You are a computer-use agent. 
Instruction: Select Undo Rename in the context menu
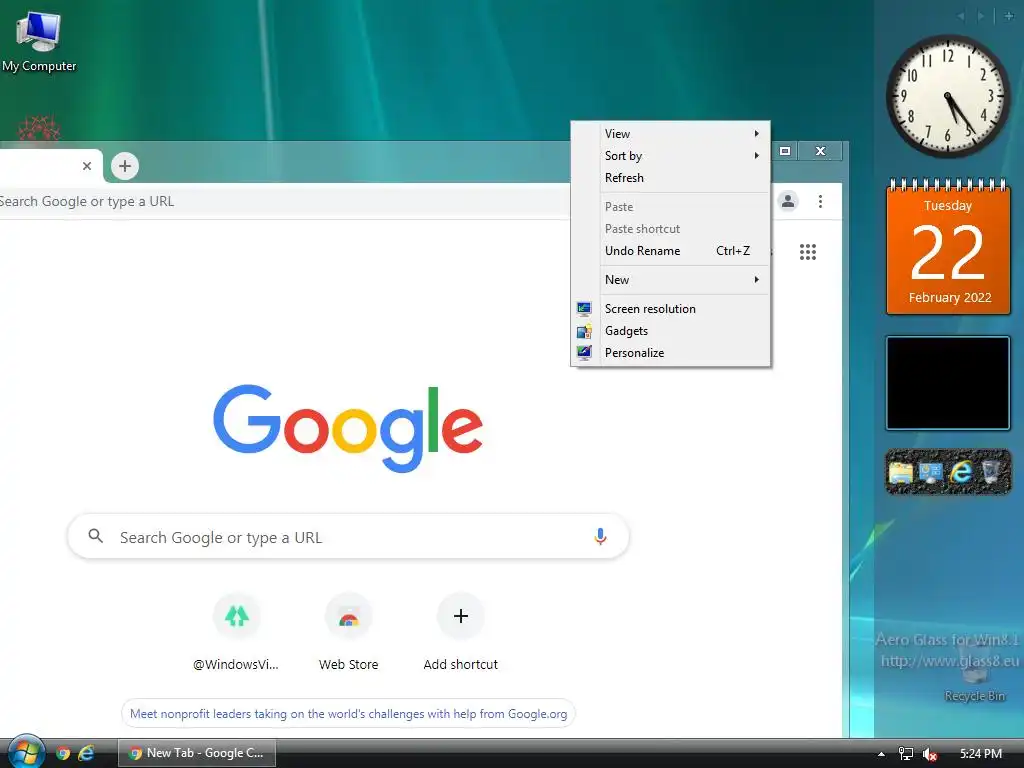point(683,251)
